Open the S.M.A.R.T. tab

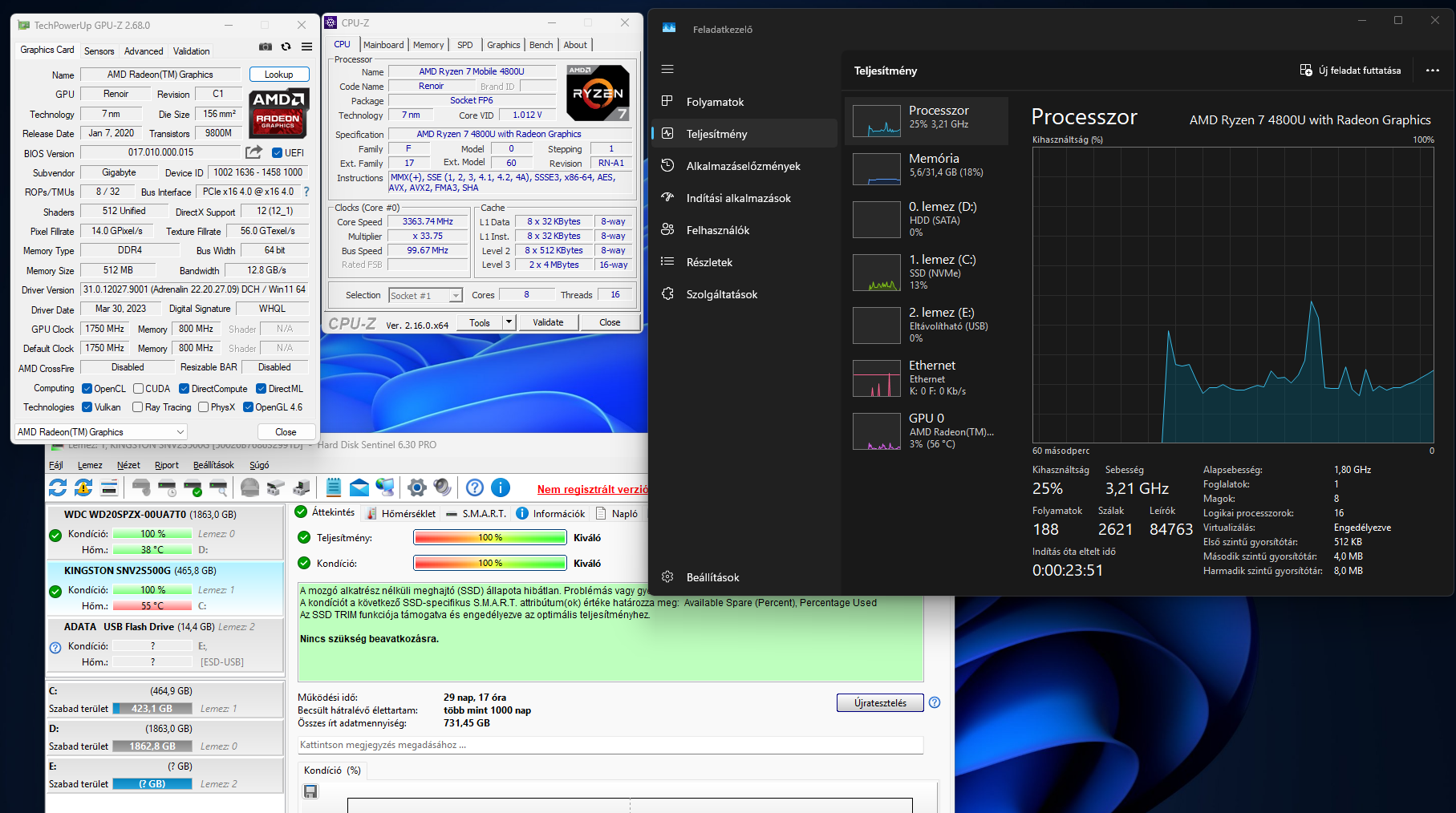tap(476, 514)
